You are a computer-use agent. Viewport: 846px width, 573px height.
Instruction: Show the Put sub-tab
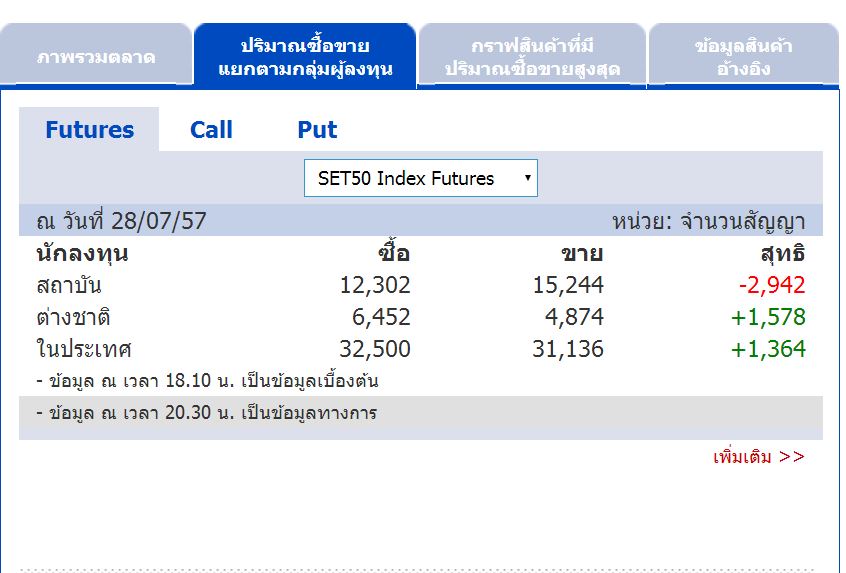point(317,130)
